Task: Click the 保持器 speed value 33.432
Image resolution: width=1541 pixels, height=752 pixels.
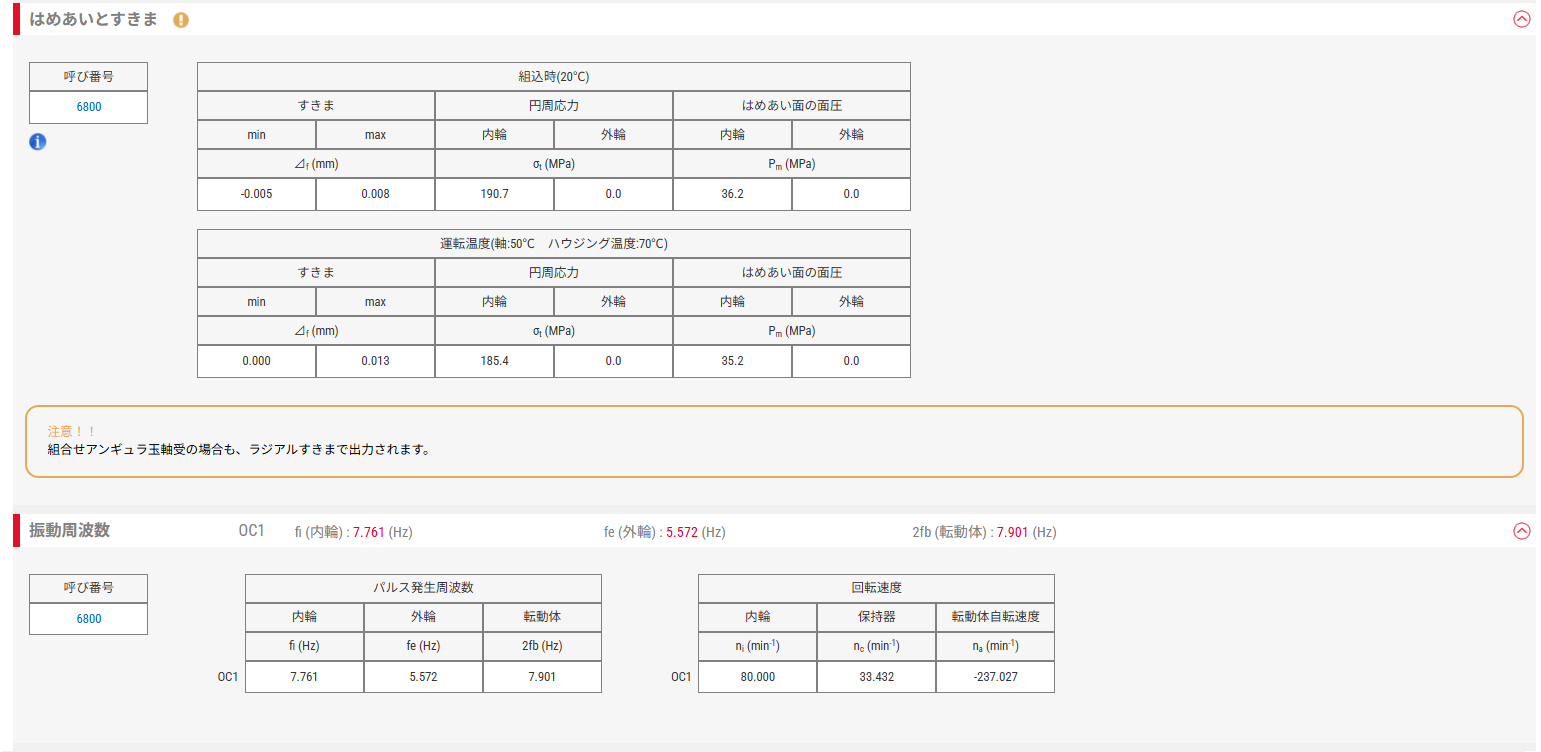Action: (x=875, y=677)
